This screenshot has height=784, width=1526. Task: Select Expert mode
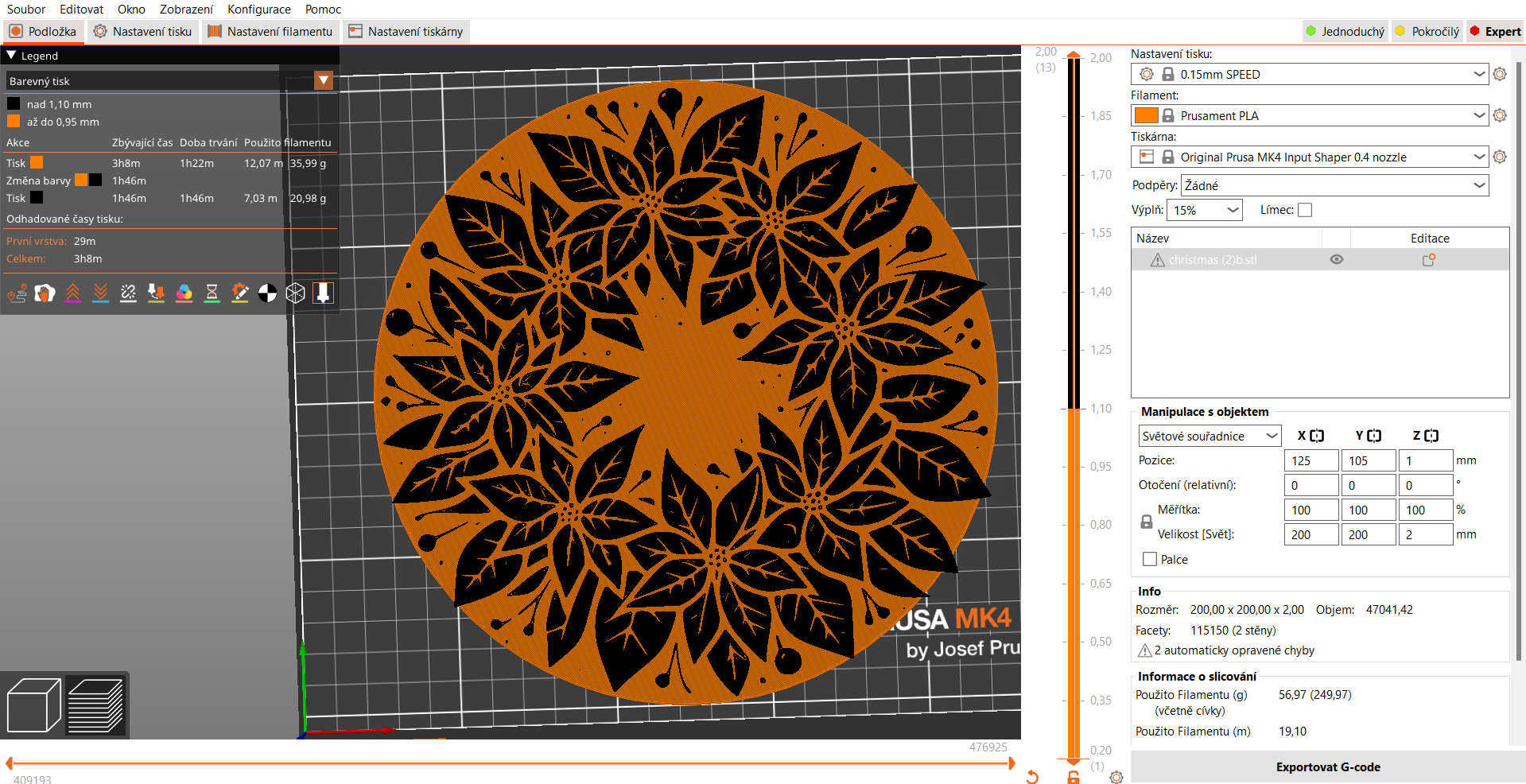point(1495,32)
